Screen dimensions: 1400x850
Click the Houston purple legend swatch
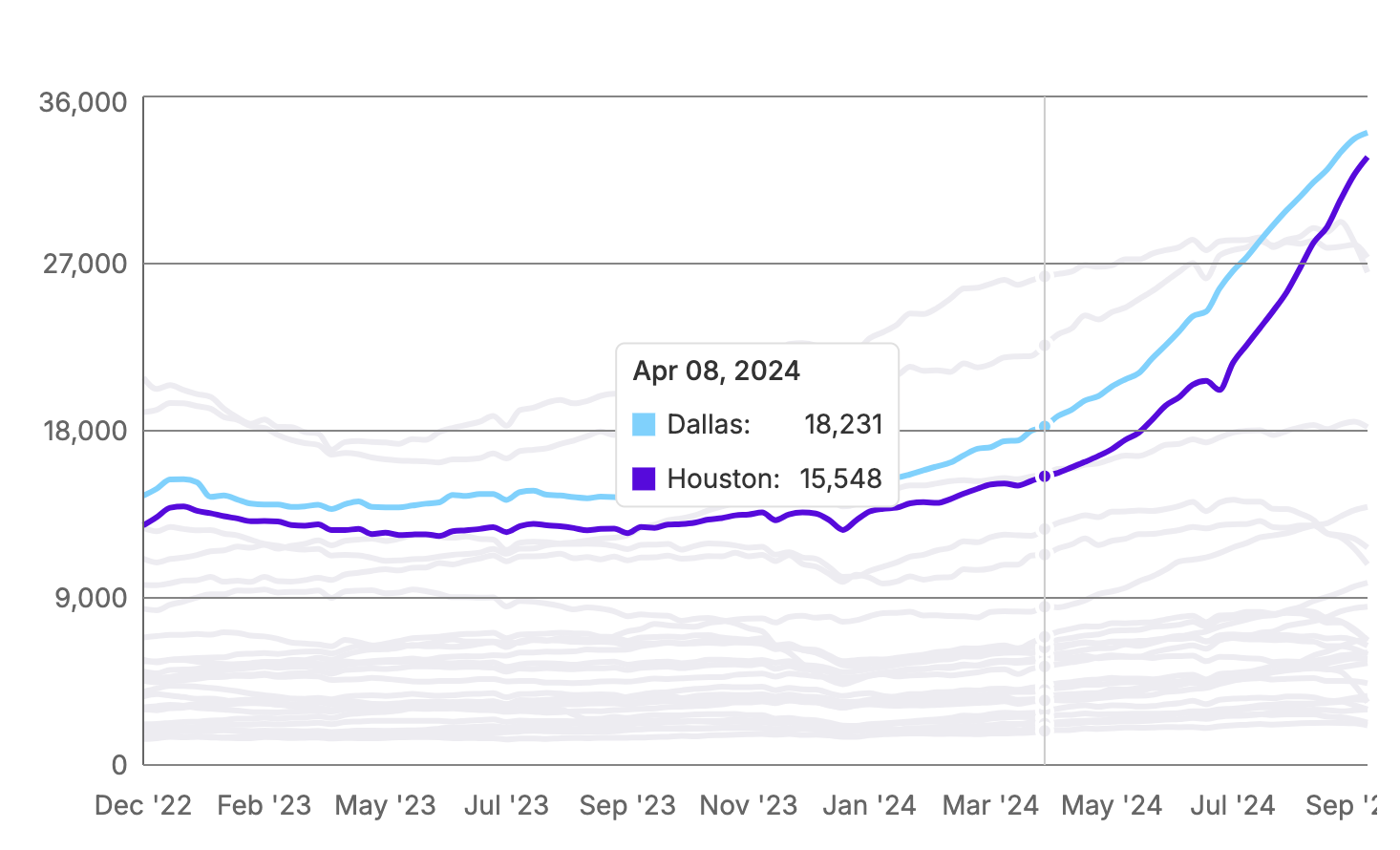click(645, 478)
